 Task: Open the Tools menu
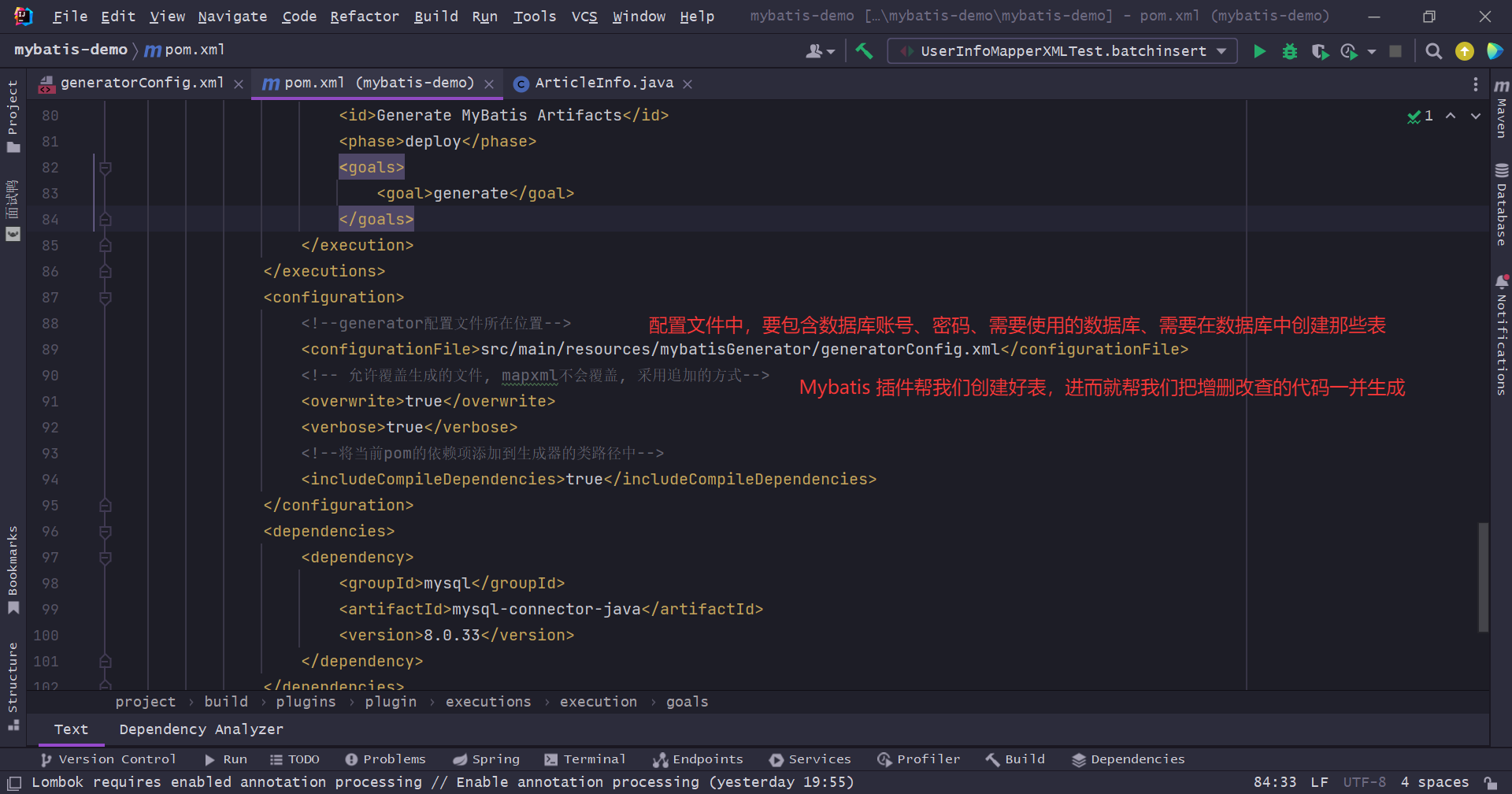535,17
